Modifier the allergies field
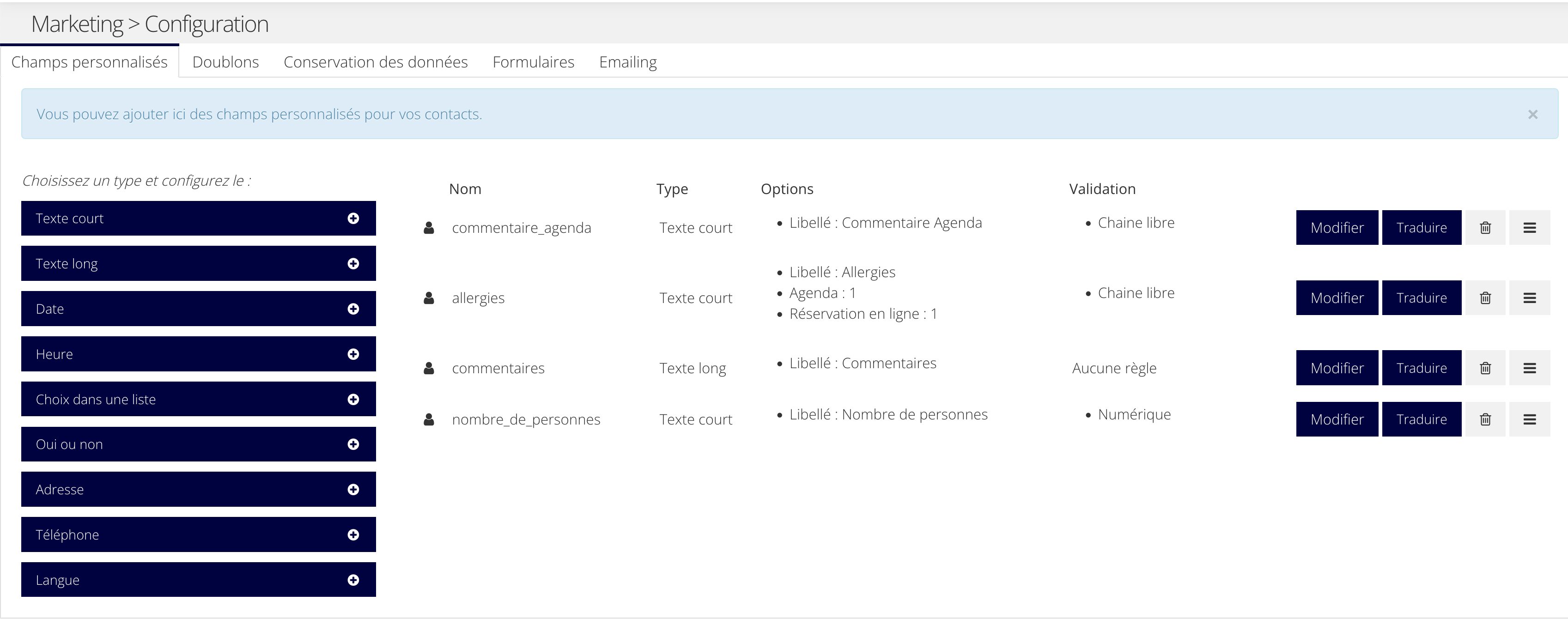Image resolution: width=1568 pixels, height=619 pixels. point(1337,297)
